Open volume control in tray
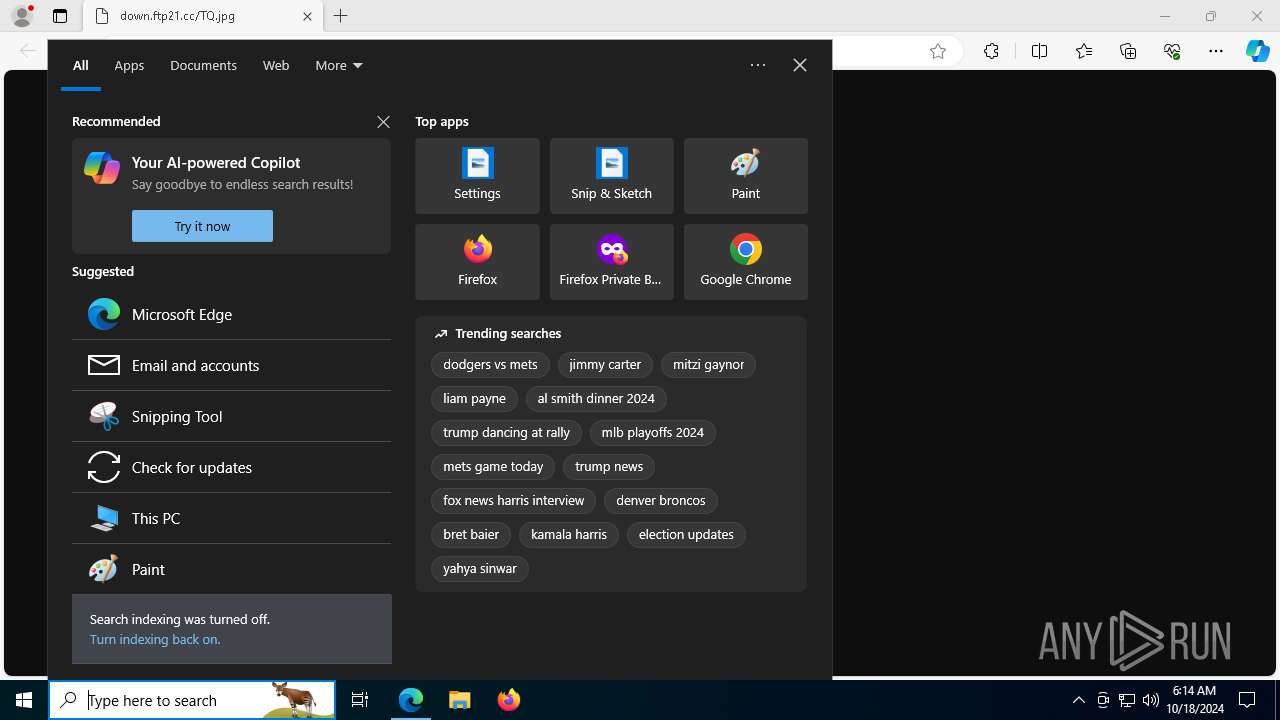 pyautogui.click(x=1150, y=700)
